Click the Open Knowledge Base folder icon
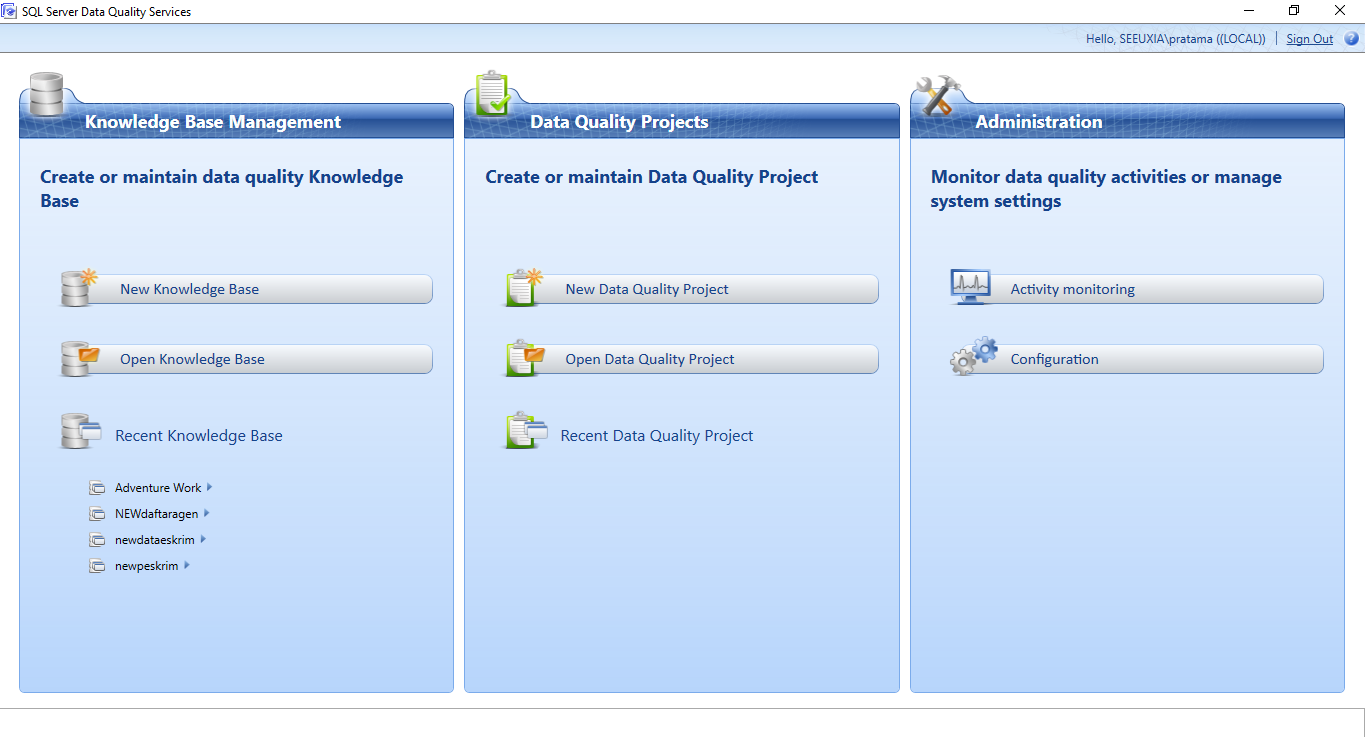 point(80,358)
